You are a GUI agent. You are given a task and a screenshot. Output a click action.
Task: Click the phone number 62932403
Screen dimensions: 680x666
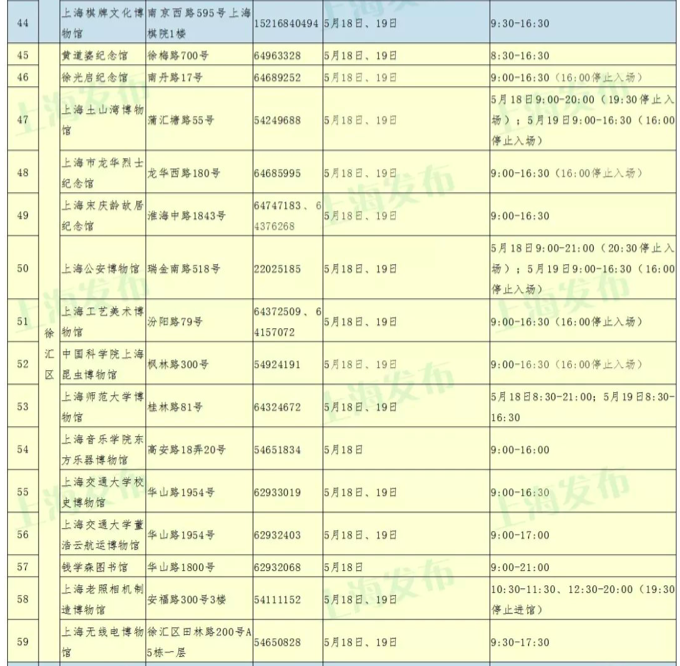tap(277, 535)
